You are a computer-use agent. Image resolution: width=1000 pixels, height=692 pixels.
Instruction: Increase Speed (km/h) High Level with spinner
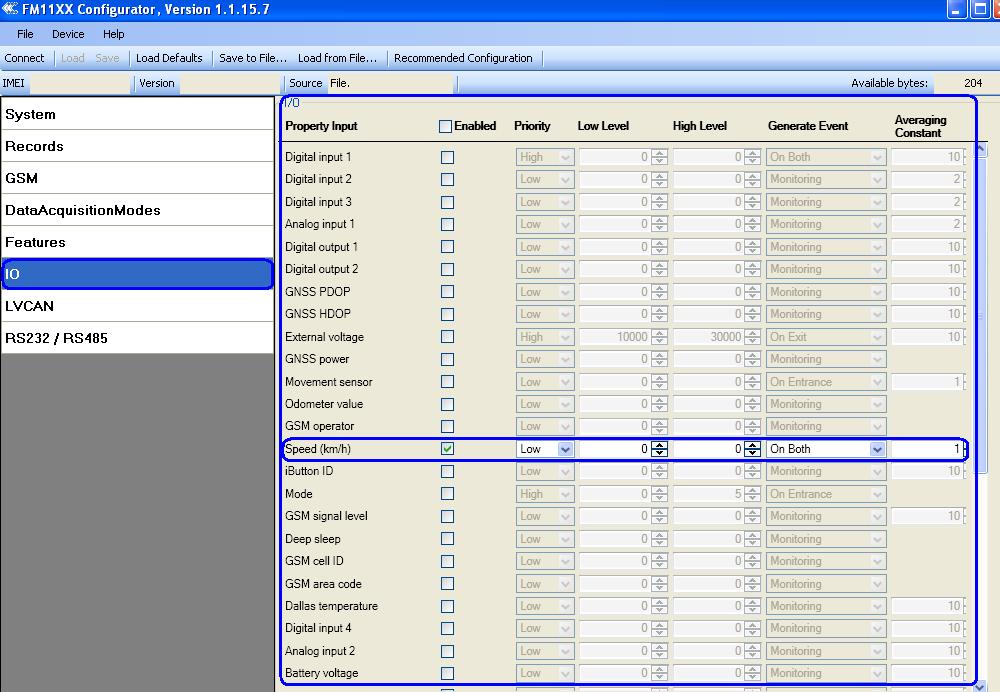point(753,445)
